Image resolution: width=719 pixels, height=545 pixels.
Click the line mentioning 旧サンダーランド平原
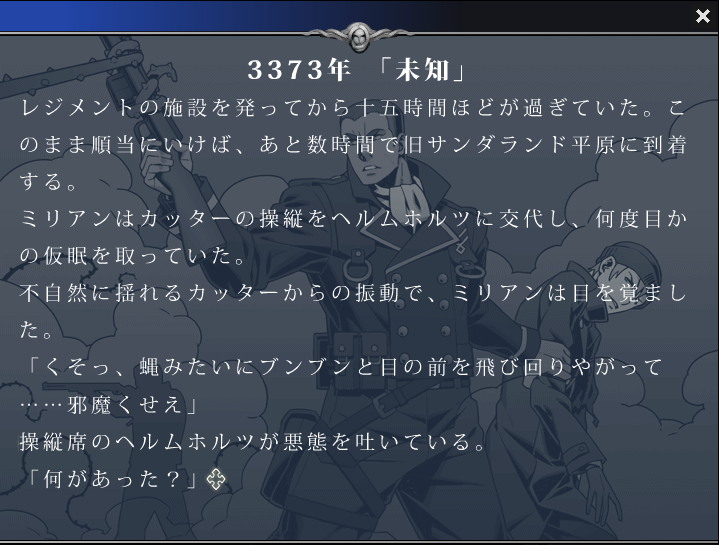click(353, 145)
